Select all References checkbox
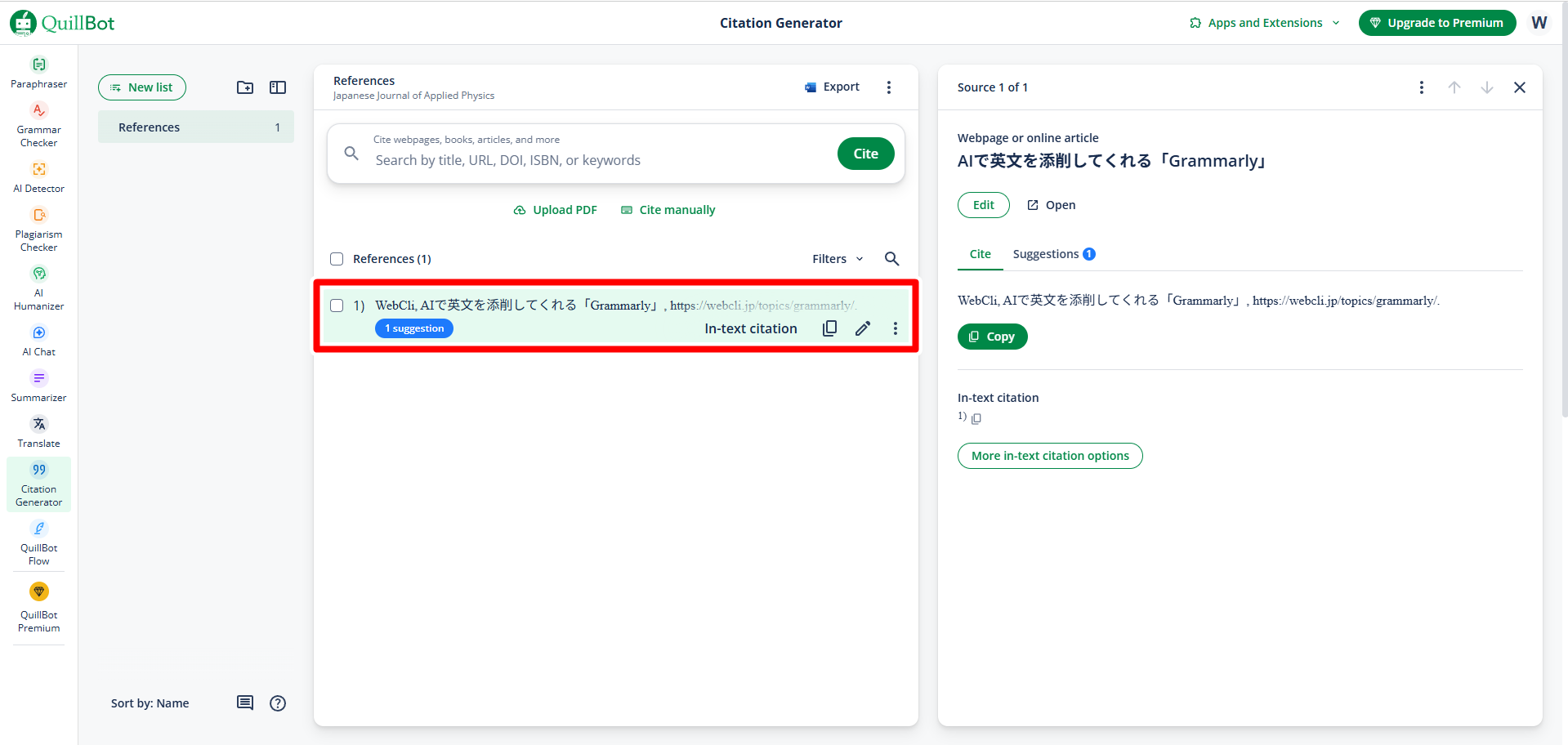The image size is (1568, 745). pyautogui.click(x=337, y=259)
